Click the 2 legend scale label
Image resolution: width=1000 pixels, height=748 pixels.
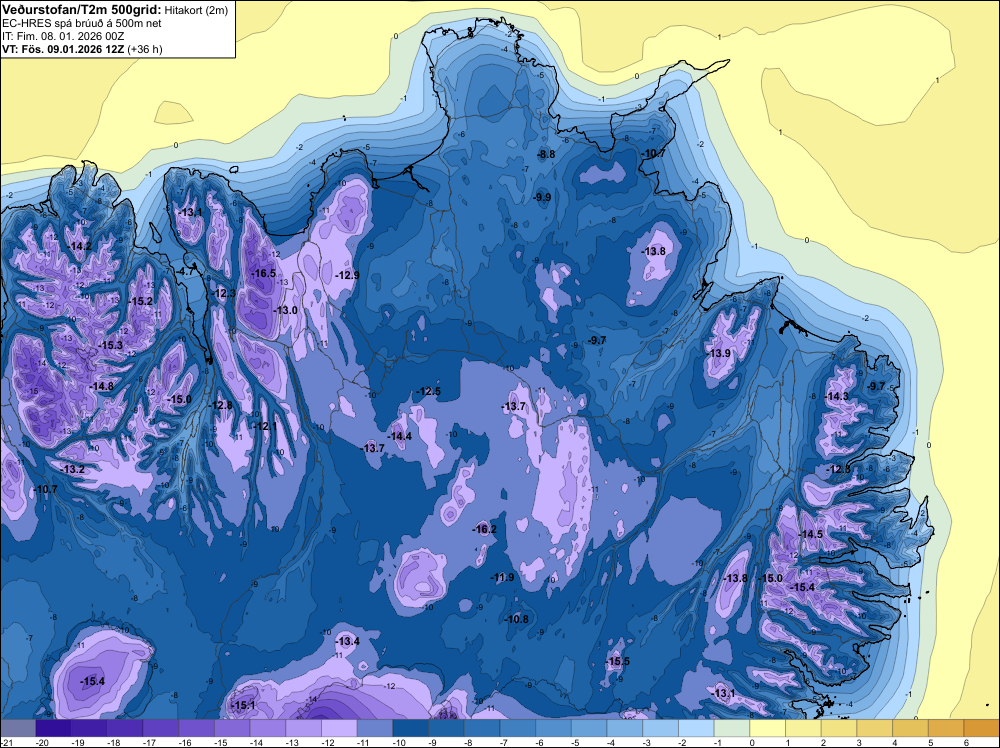[823, 742]
